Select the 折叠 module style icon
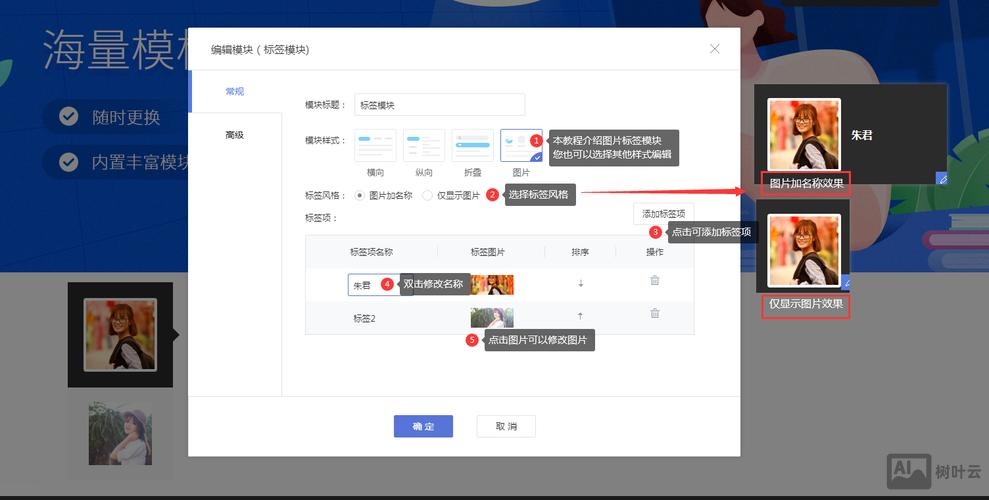Viewport: 989px width, 500px height. click(472, 145)
